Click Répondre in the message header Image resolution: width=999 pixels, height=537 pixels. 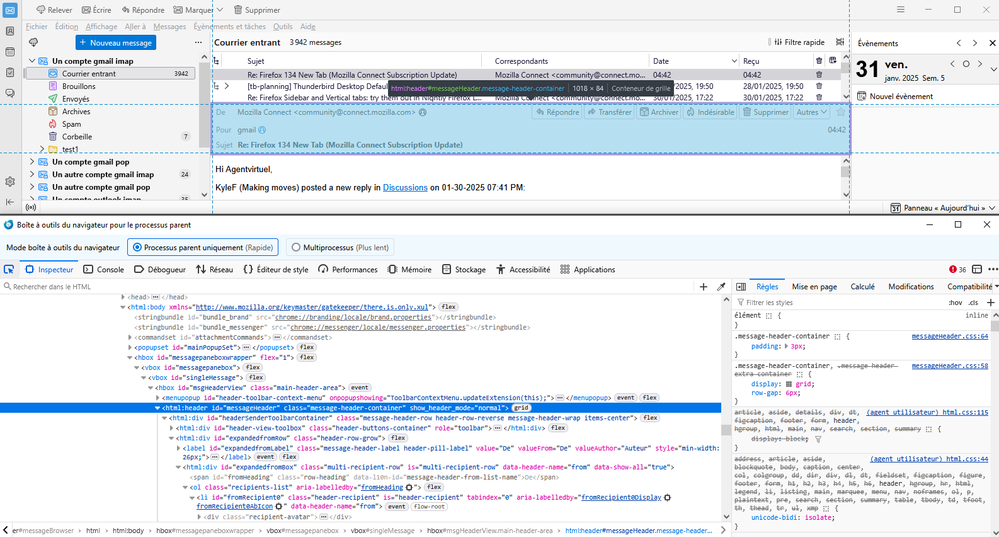[x=557, y=112]
